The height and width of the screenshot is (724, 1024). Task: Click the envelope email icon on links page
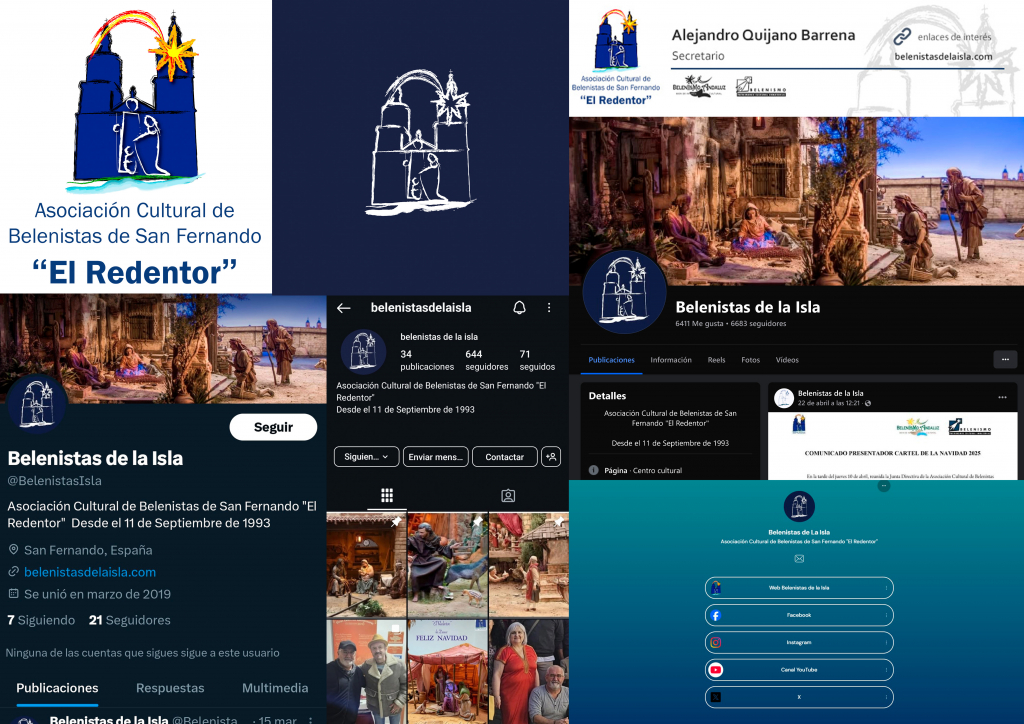(799, 558)
